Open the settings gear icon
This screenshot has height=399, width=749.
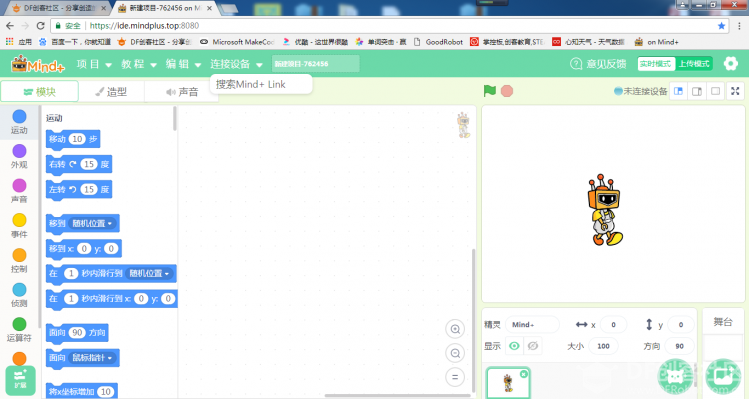[x=730, y=64]
